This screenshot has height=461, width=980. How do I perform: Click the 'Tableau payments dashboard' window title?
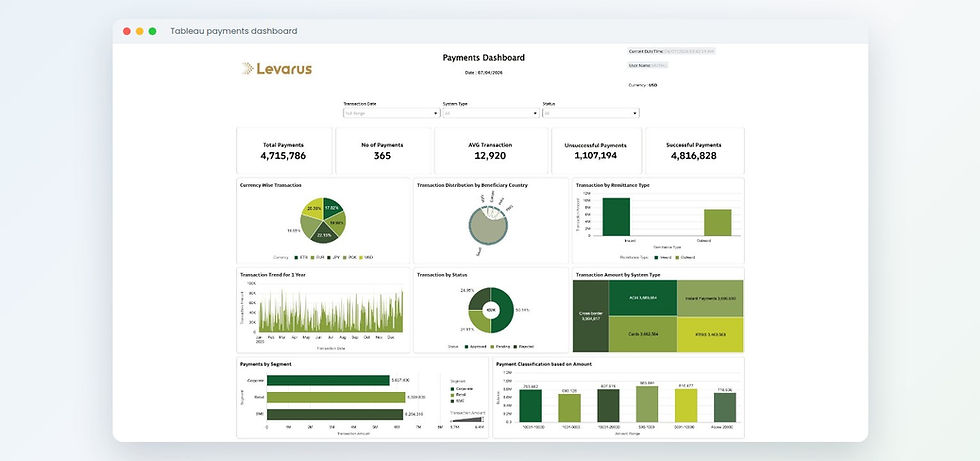(234, 31)
